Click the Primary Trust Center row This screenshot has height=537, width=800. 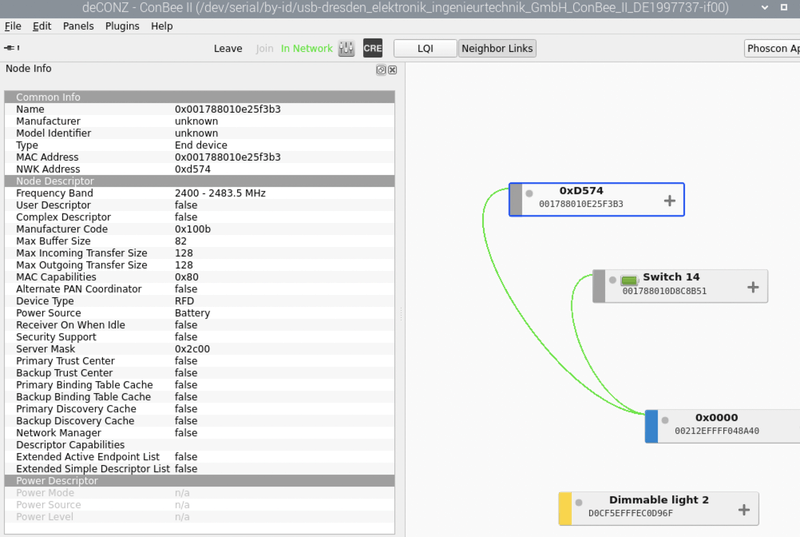199,361
